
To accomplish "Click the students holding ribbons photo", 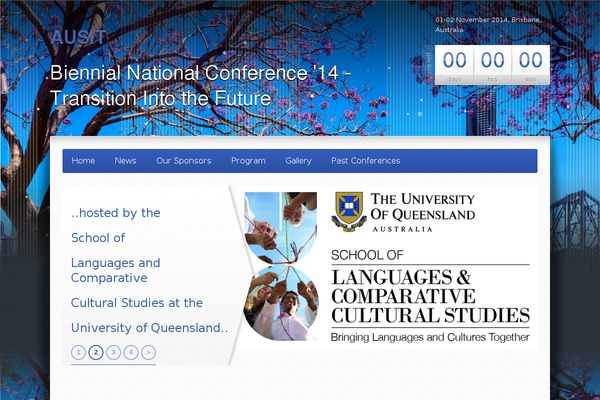I will coord(280,266).
